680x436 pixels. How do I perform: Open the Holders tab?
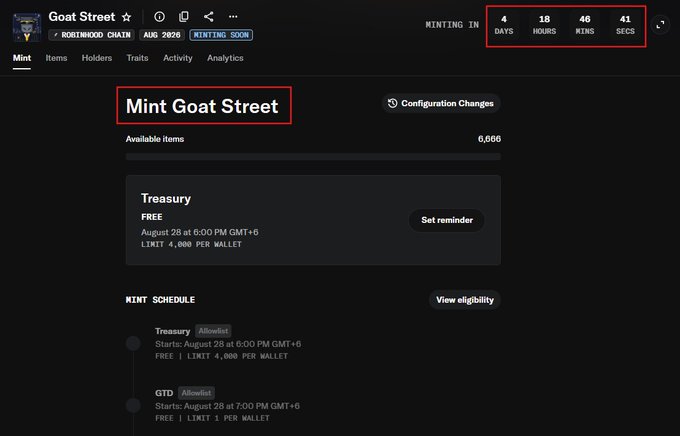97,58
